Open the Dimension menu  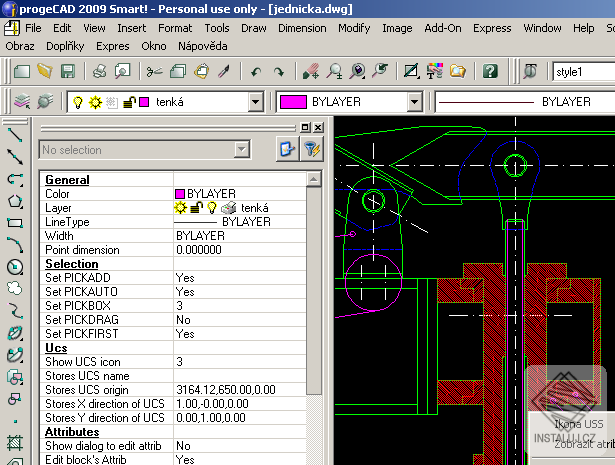pyautogui.click(x=302, y=28)
